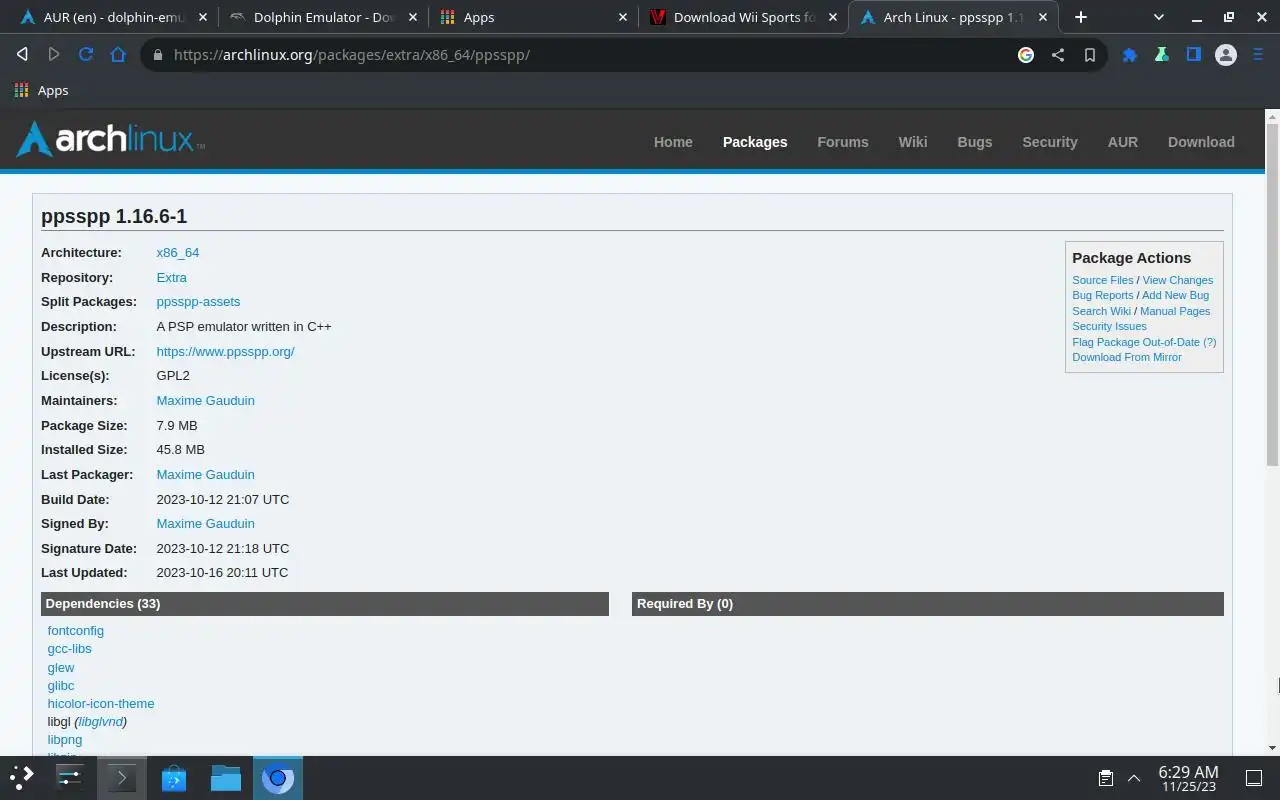This screenshot has height=800, width=1280.
Task: Open Search Wiki link
Action: (x=1102, y=311)
